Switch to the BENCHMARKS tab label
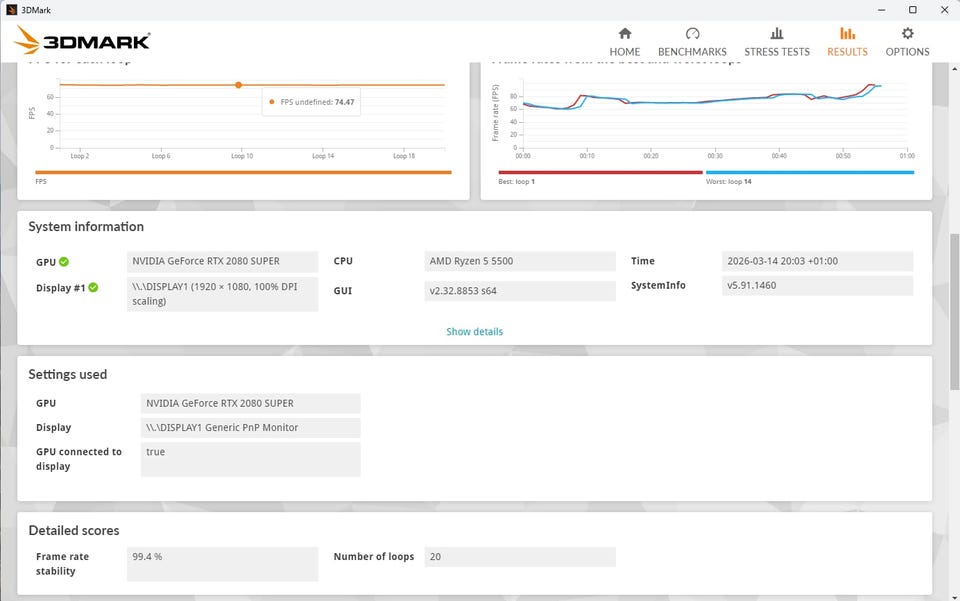This screenshot has width=960, height=601. [692, 52]
